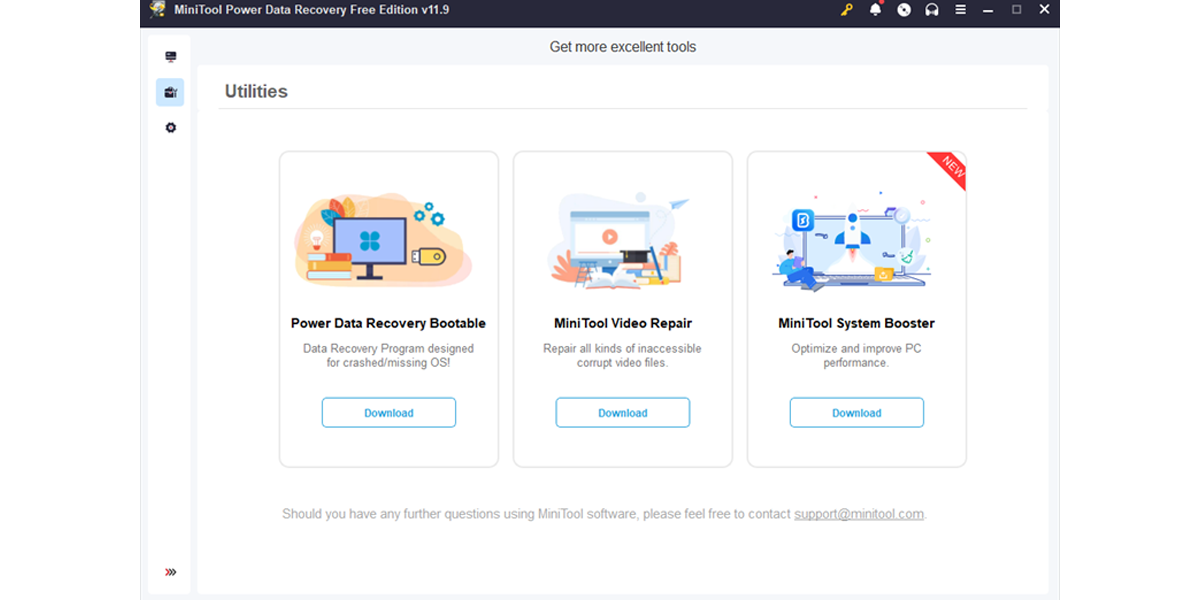Open license key registration from the title bar
The height and width of the screenshot is (600, 1200).
(845, 10)
